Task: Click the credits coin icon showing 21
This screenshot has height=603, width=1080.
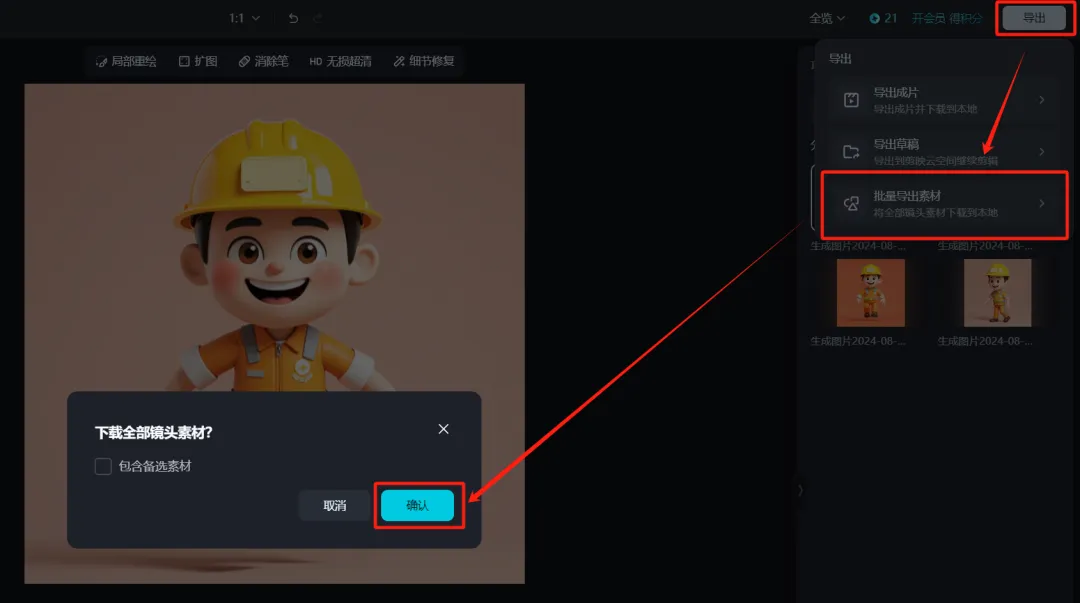Action: (x=875, y=18)
